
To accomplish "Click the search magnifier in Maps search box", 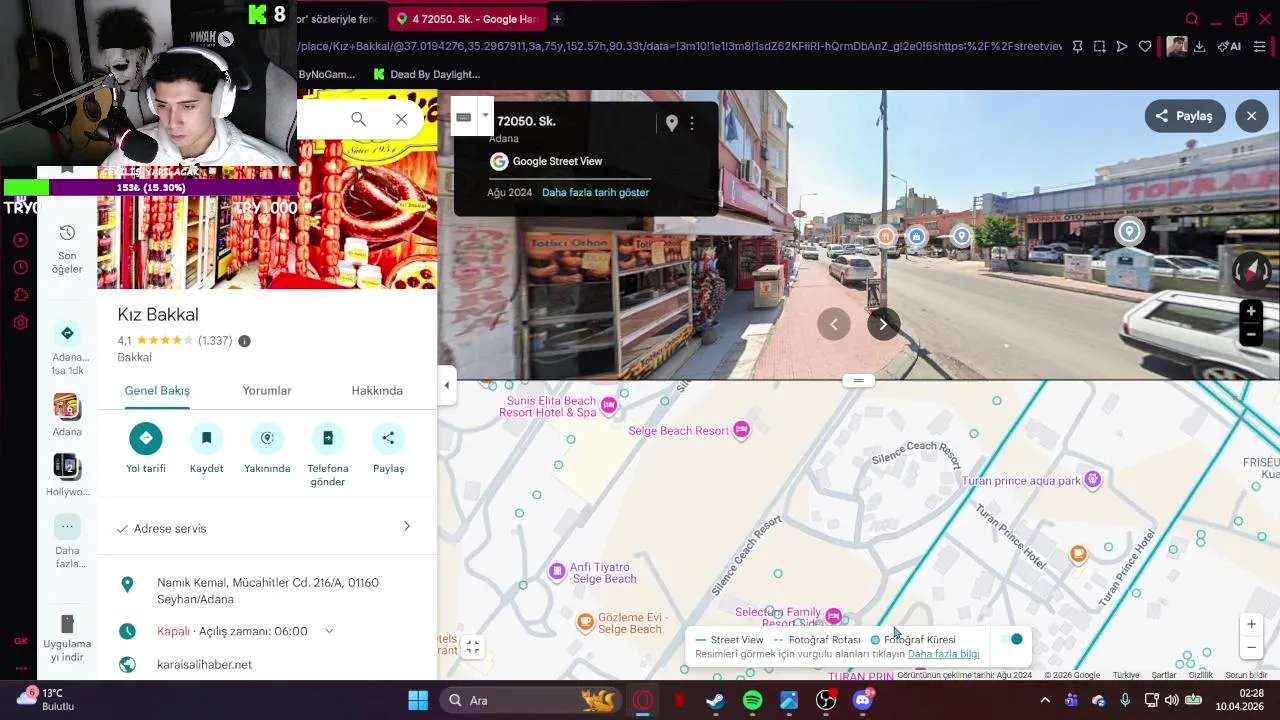I will (x=358, y=119).
